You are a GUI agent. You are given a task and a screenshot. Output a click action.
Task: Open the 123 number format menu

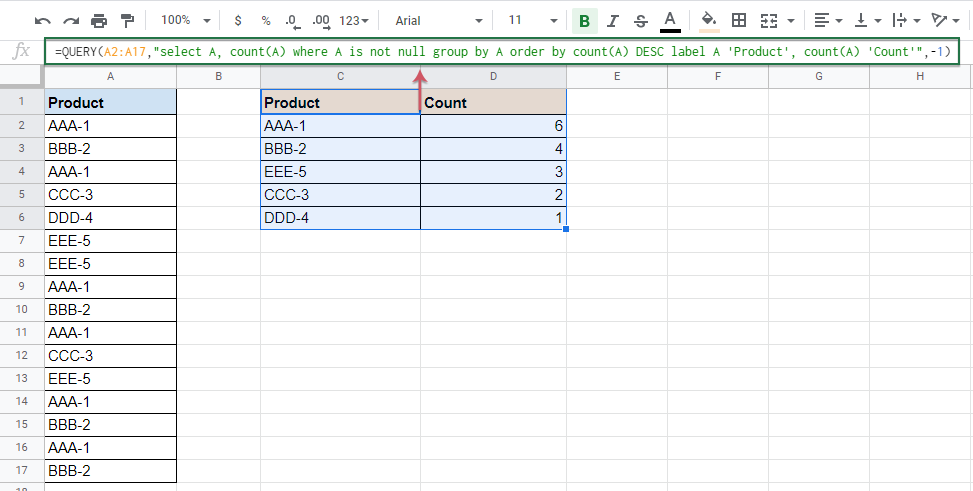[353, 20]
